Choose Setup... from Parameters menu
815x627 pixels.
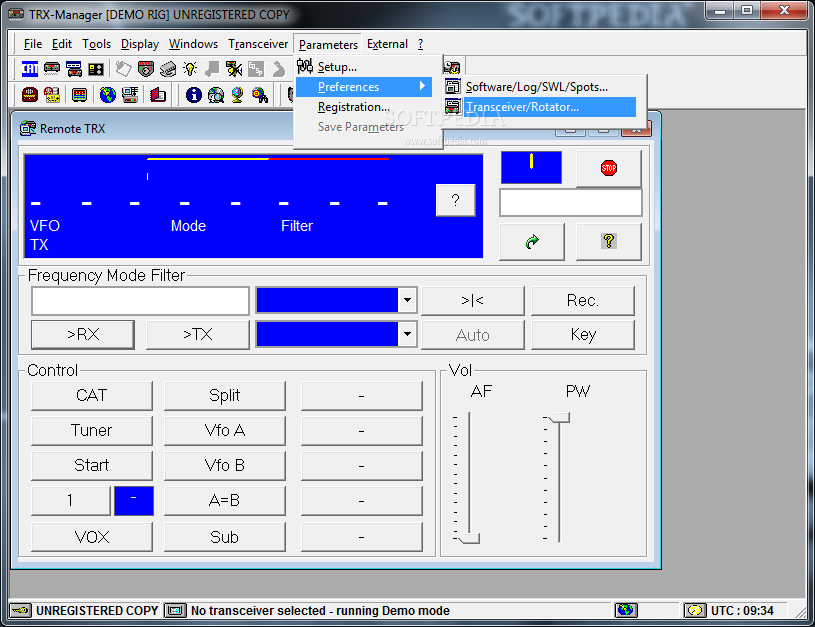(x=364, y=67)
